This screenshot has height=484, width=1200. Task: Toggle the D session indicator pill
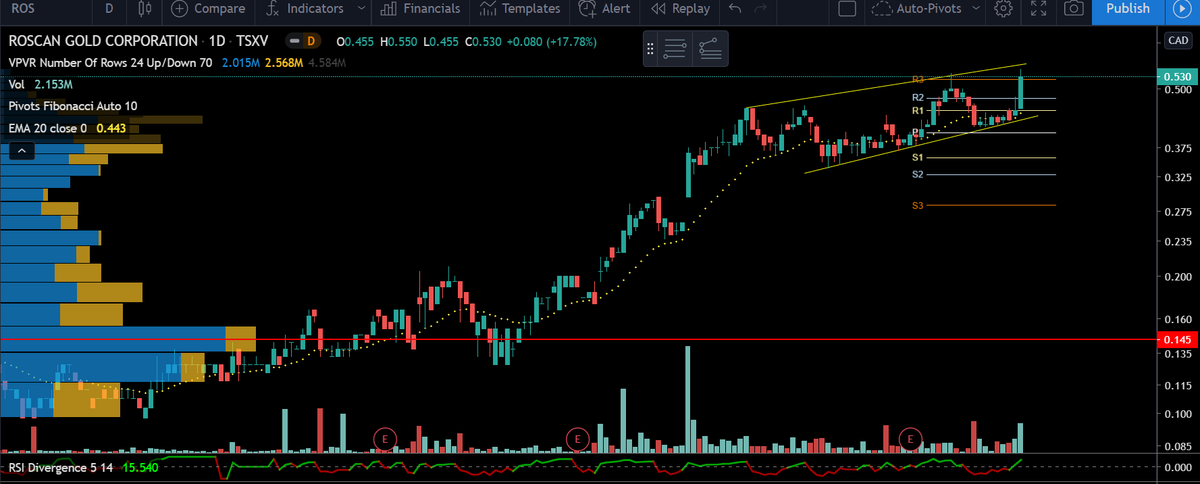coord(303,41)
